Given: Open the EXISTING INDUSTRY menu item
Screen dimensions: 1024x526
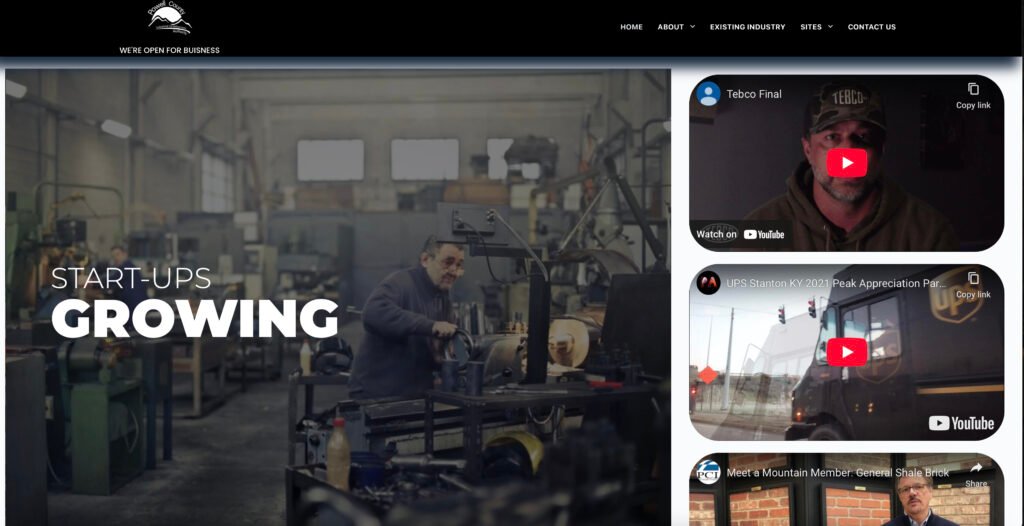Looking at the screenshot, I should (747, 27).
